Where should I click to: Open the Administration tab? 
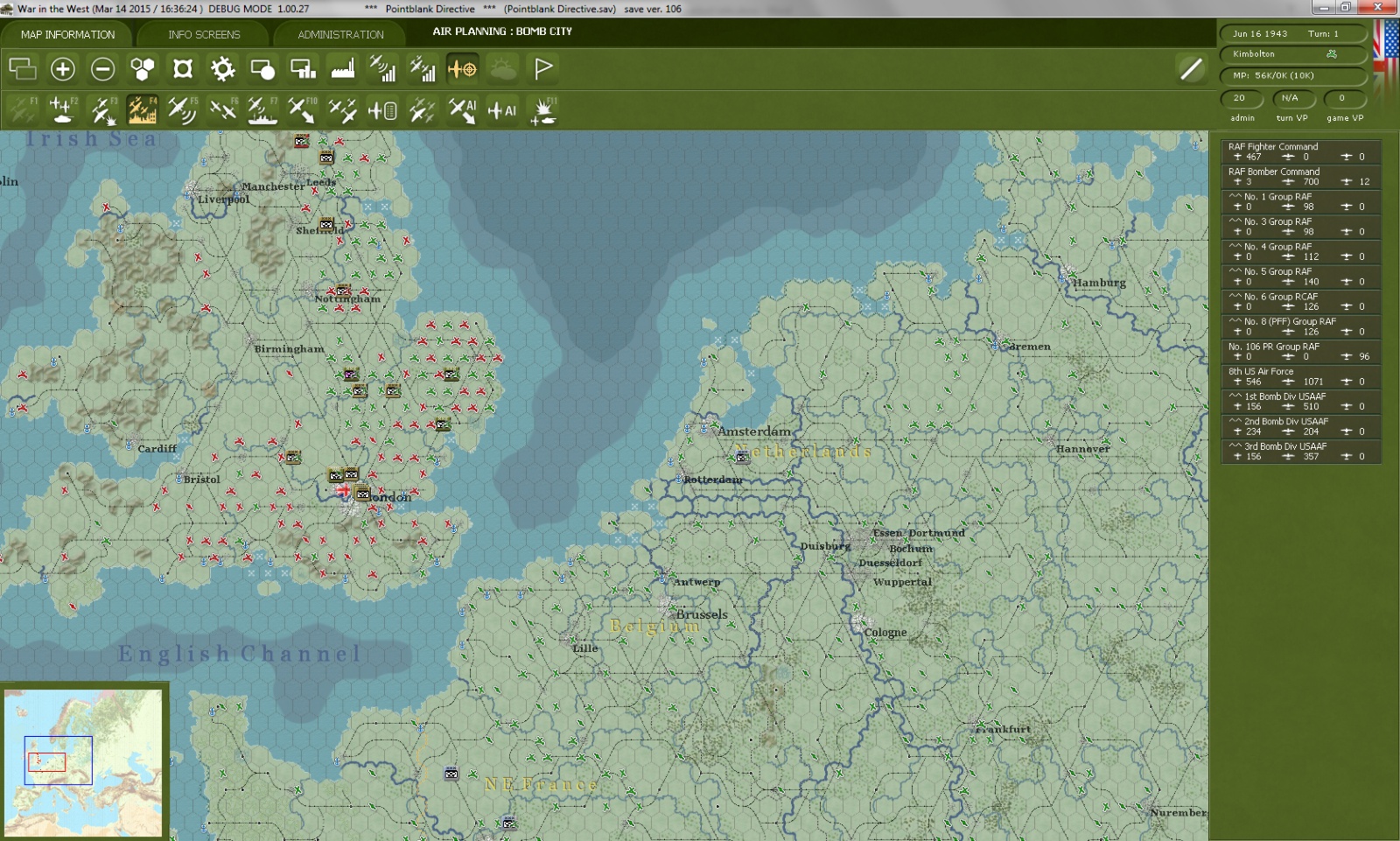click(x=340, y=35)
